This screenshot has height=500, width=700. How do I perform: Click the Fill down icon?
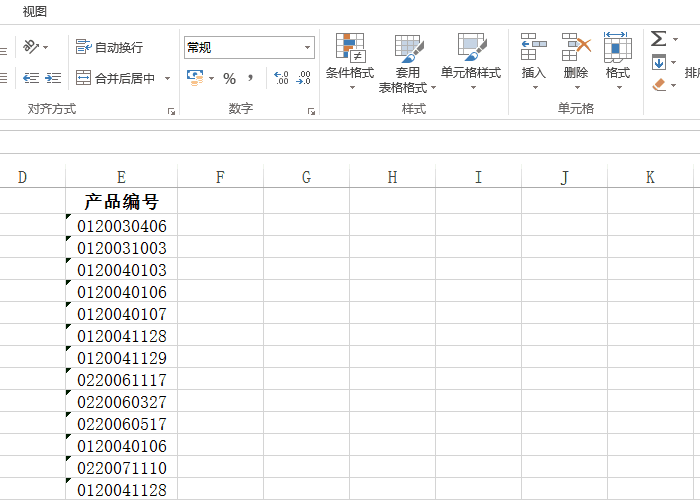pyautogui.click(x=659, y=62)
